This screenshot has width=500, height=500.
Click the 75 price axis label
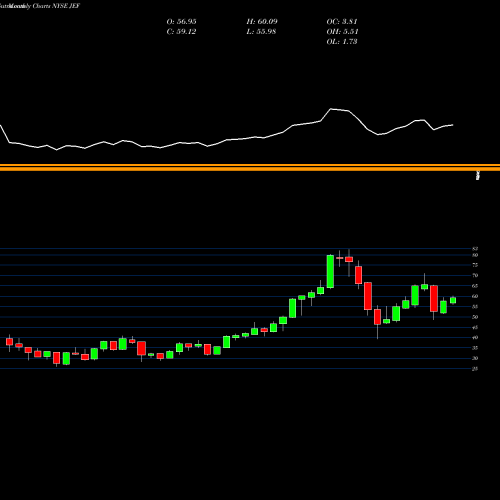475,265
